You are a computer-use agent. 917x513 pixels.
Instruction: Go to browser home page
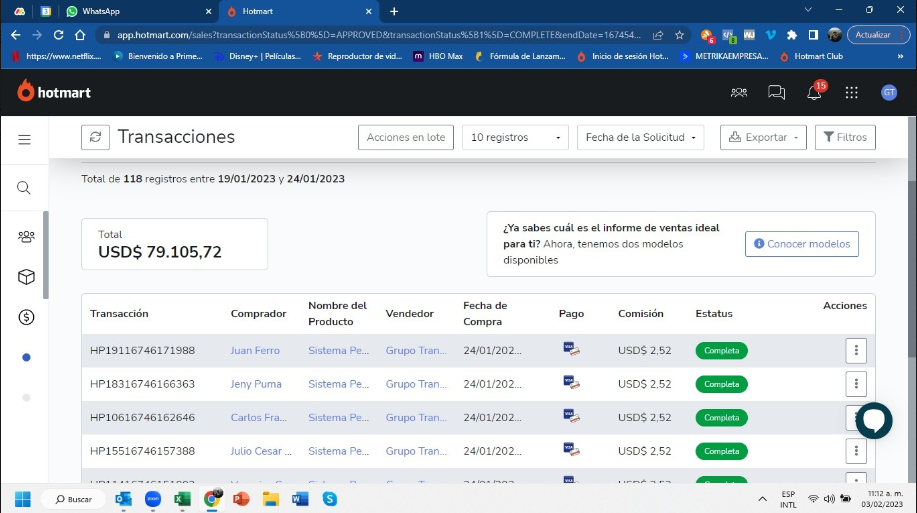point(80,35)
